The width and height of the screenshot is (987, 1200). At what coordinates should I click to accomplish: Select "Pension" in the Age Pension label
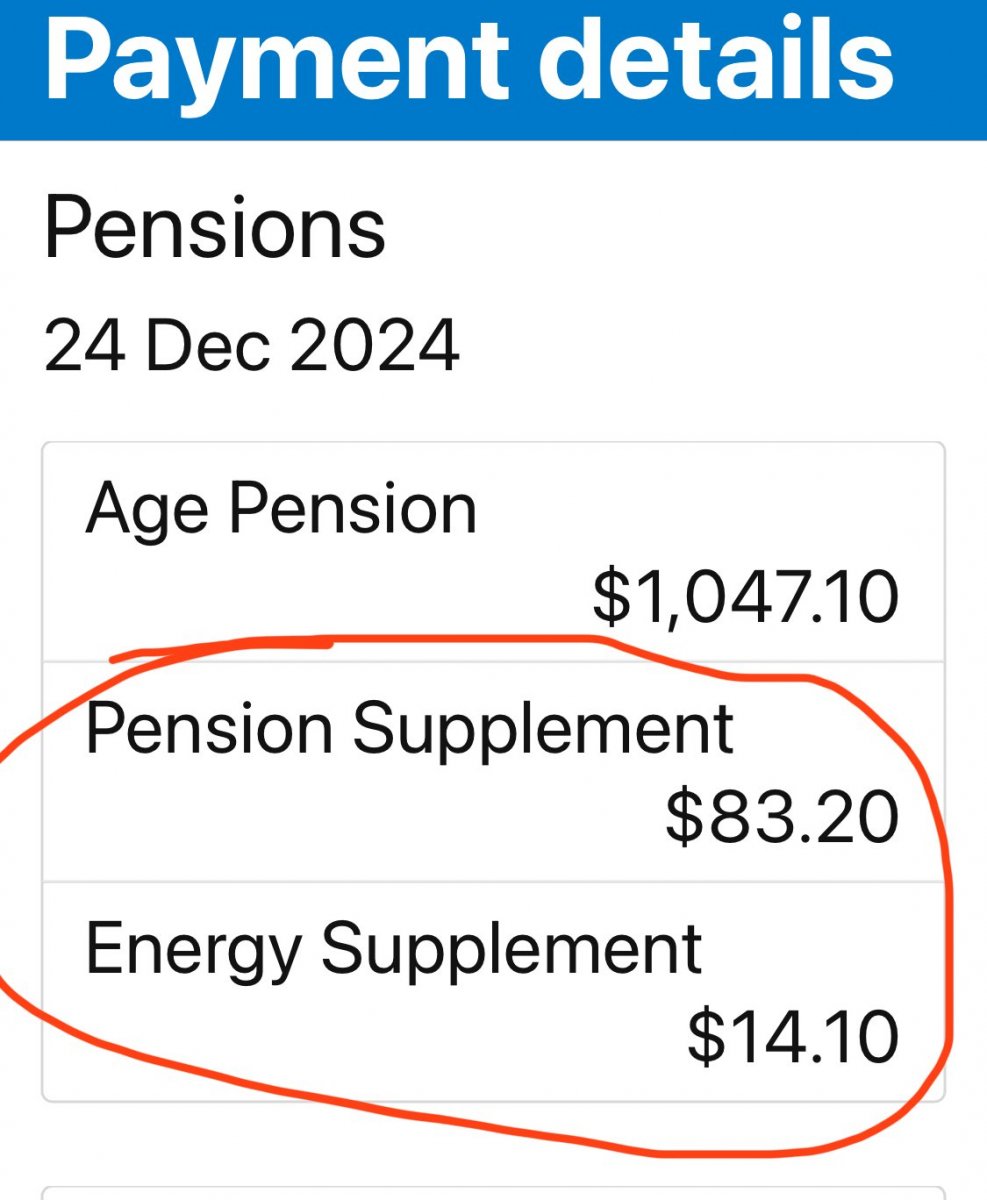click(x=353, y=509)
